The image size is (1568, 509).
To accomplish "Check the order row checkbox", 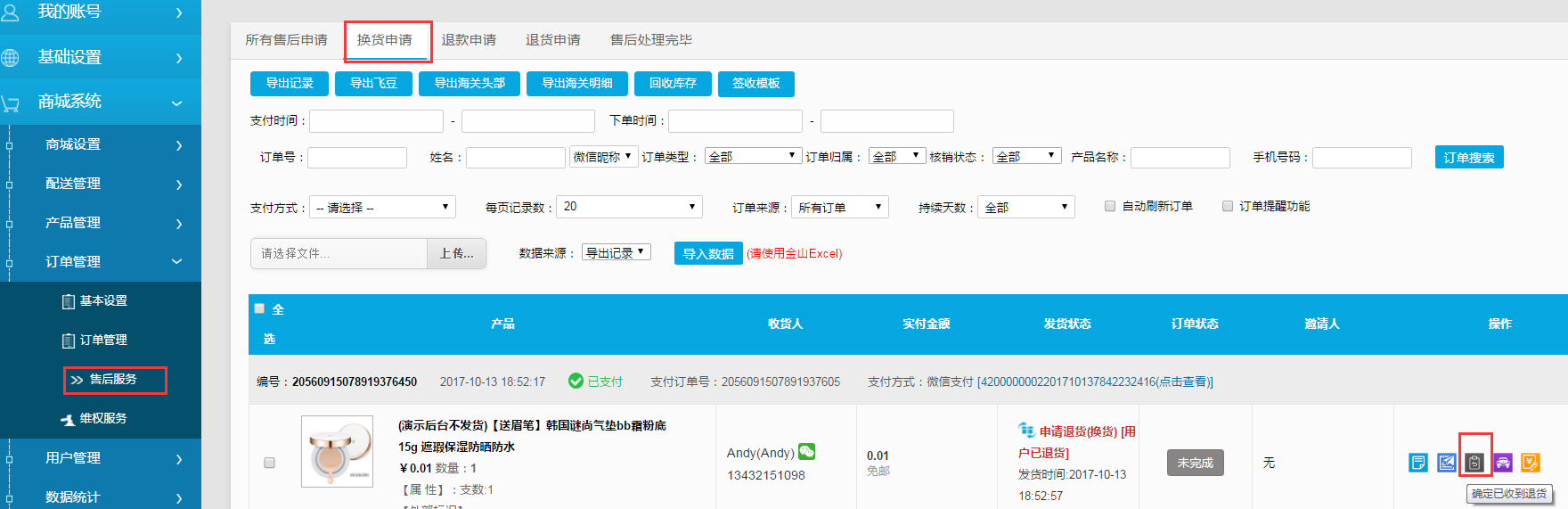I will (269, 463).
